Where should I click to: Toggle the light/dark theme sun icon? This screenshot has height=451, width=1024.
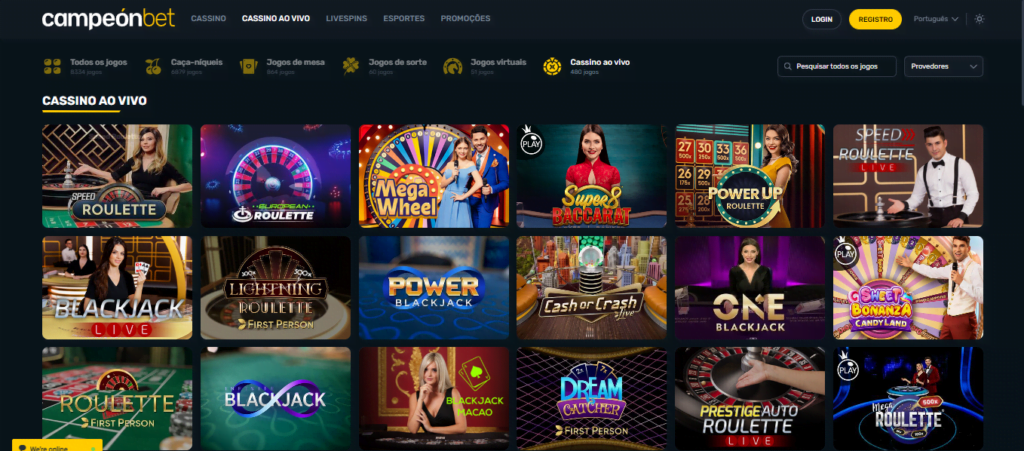tap(979, 19)
